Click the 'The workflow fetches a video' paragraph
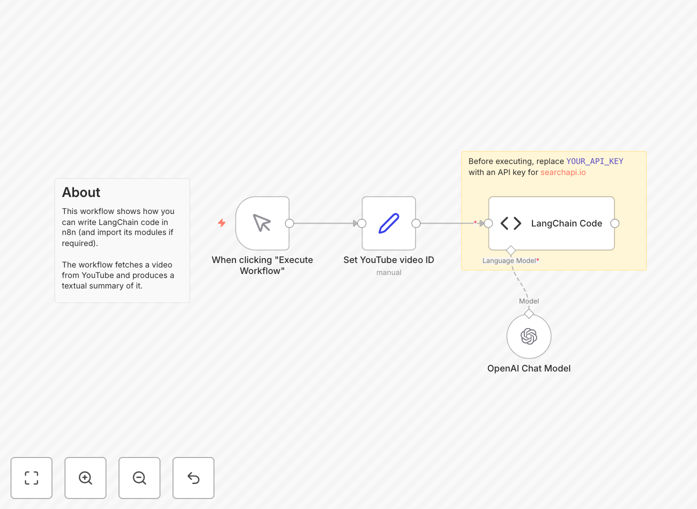 tap(118, 275)
